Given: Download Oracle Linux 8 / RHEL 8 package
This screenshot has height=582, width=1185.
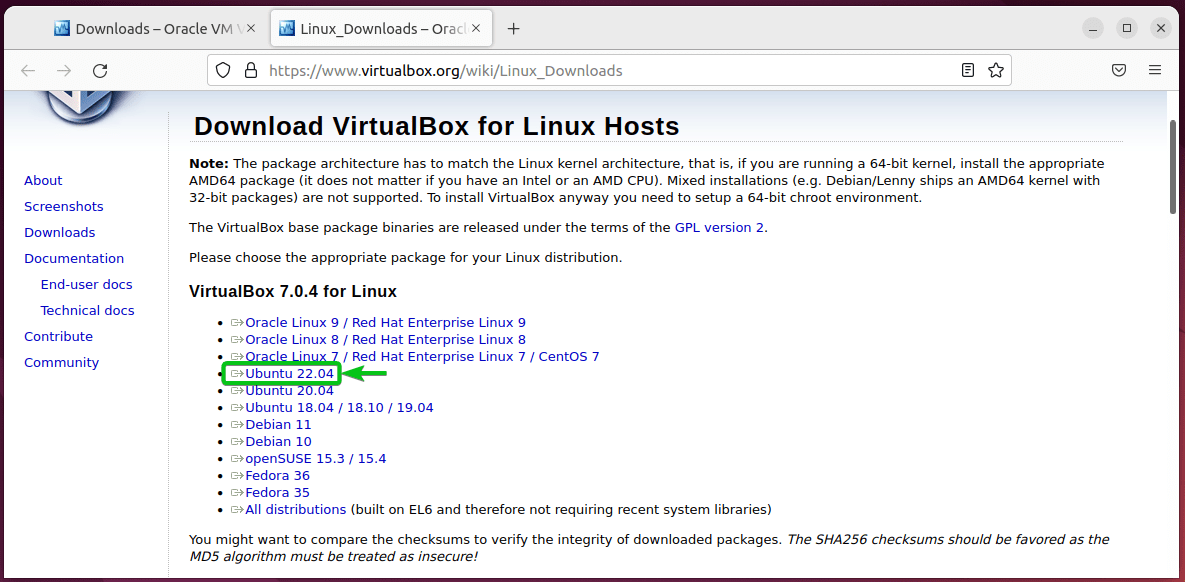Looking at the screenshot, I should click(x=385, y=339).
